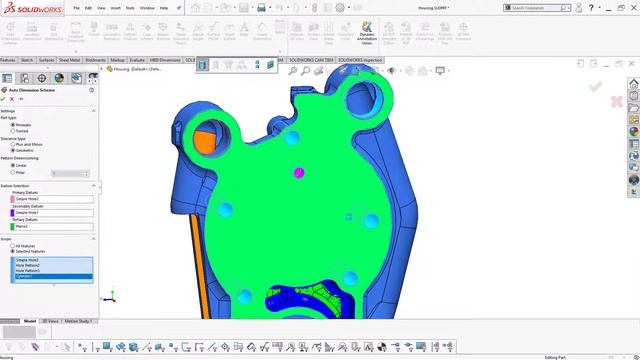This screenshot has height=360, width=640.
Task: Open the PropertyManager tab icon
Action: click(25, 78)
